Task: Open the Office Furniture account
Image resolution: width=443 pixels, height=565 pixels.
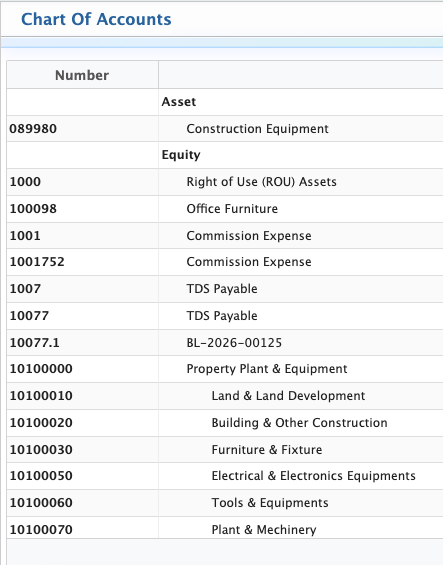Action: (x=232, y=209)
